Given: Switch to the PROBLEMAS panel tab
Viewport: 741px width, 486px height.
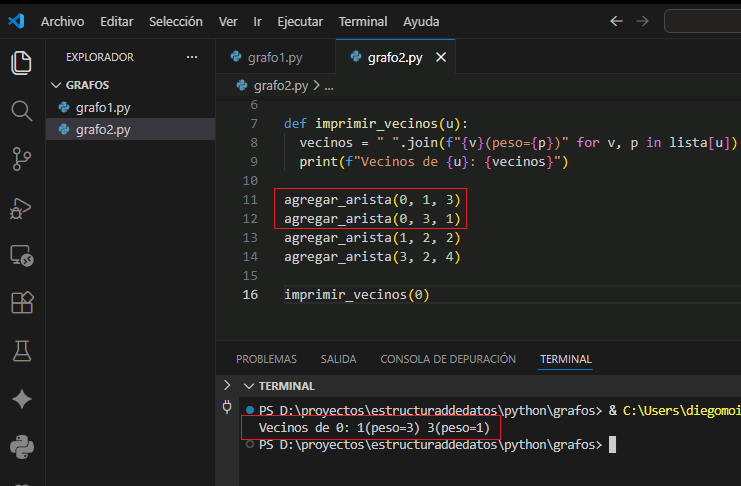Looking at the screenshot, I should [266, 359].
